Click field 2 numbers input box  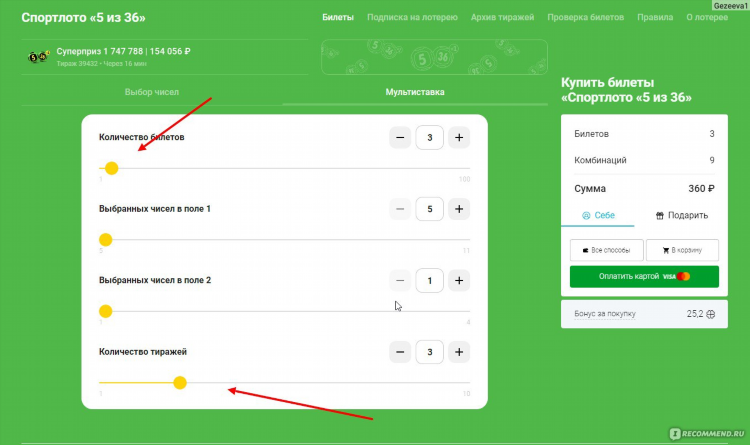pyautogui.click(x=430, y=280)
